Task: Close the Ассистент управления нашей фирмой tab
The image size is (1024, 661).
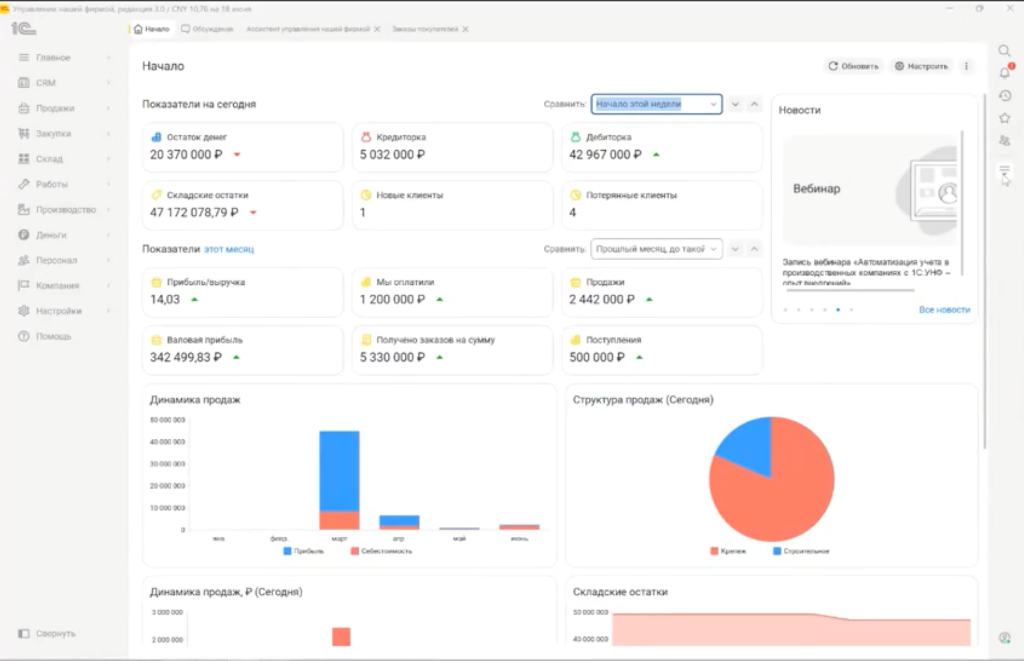Action: coord(377,29)
